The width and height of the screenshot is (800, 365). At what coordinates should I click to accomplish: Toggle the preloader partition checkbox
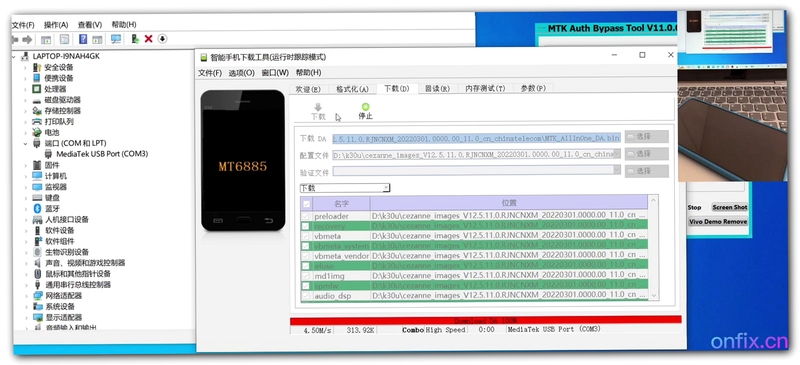coord(306,216)
